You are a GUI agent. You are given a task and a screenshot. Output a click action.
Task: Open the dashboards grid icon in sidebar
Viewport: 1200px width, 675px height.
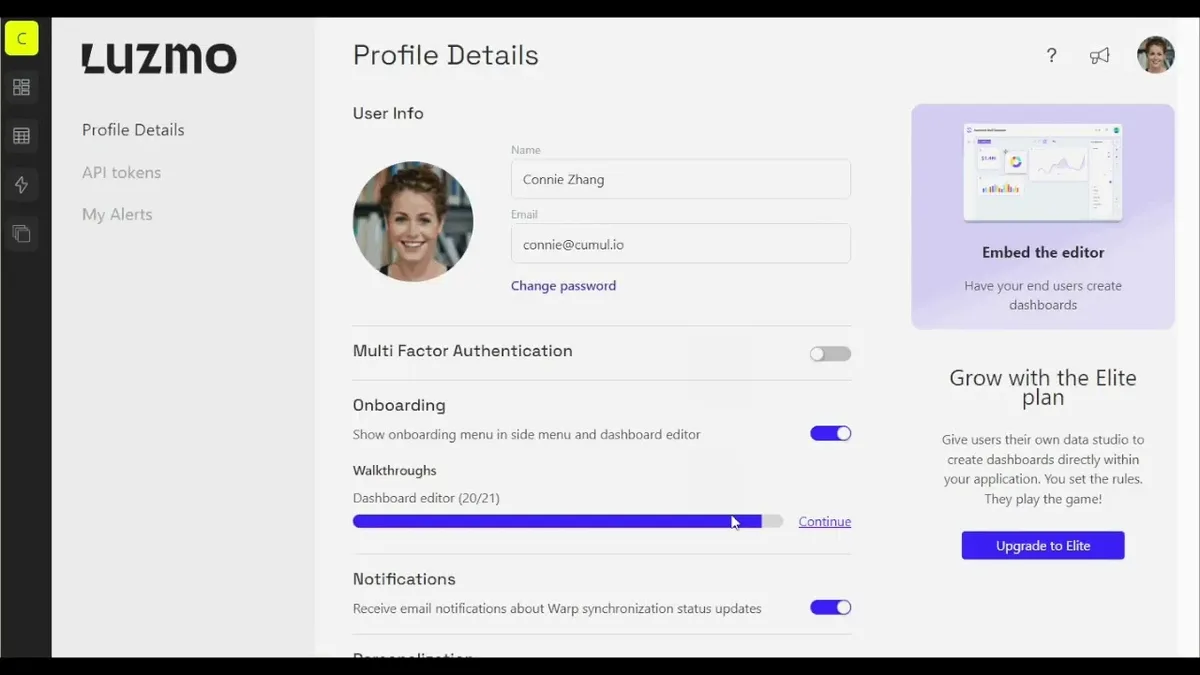(21, 87)
